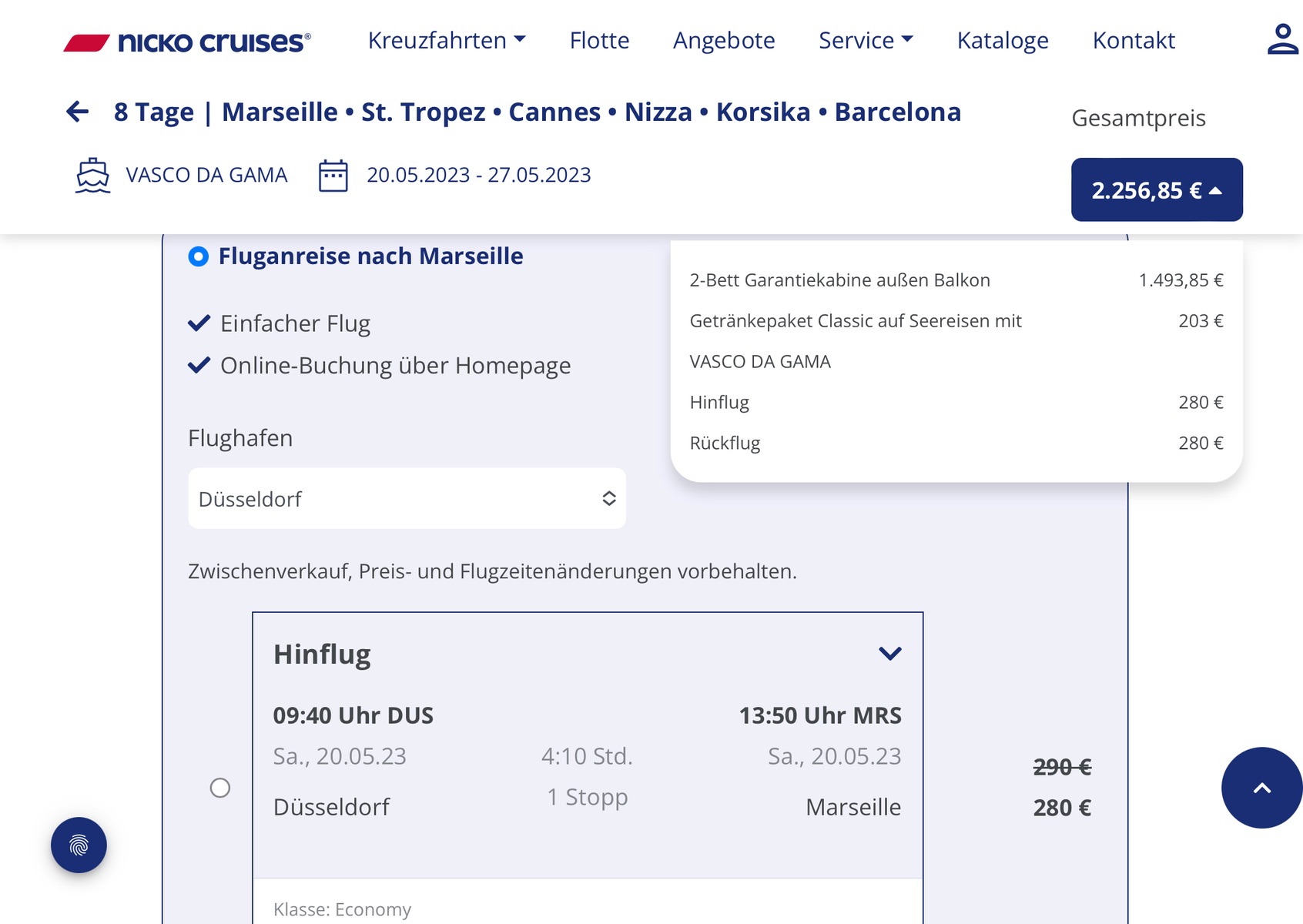The height and width of the screenshot is (924, 1303).
Task: Open the Flughafen Düsseldorf dropdown
Action: (x=407, y=498)
